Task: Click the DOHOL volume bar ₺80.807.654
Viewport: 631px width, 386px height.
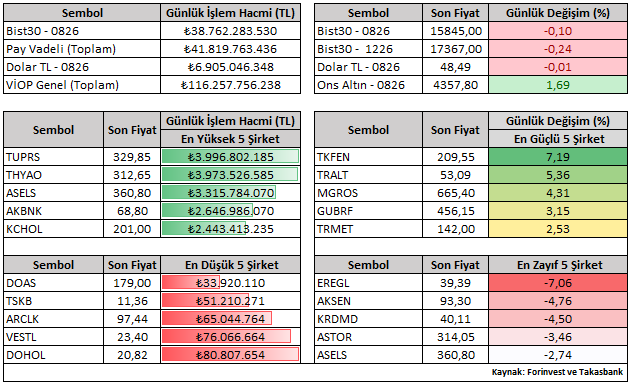Action: coord(230,355)
